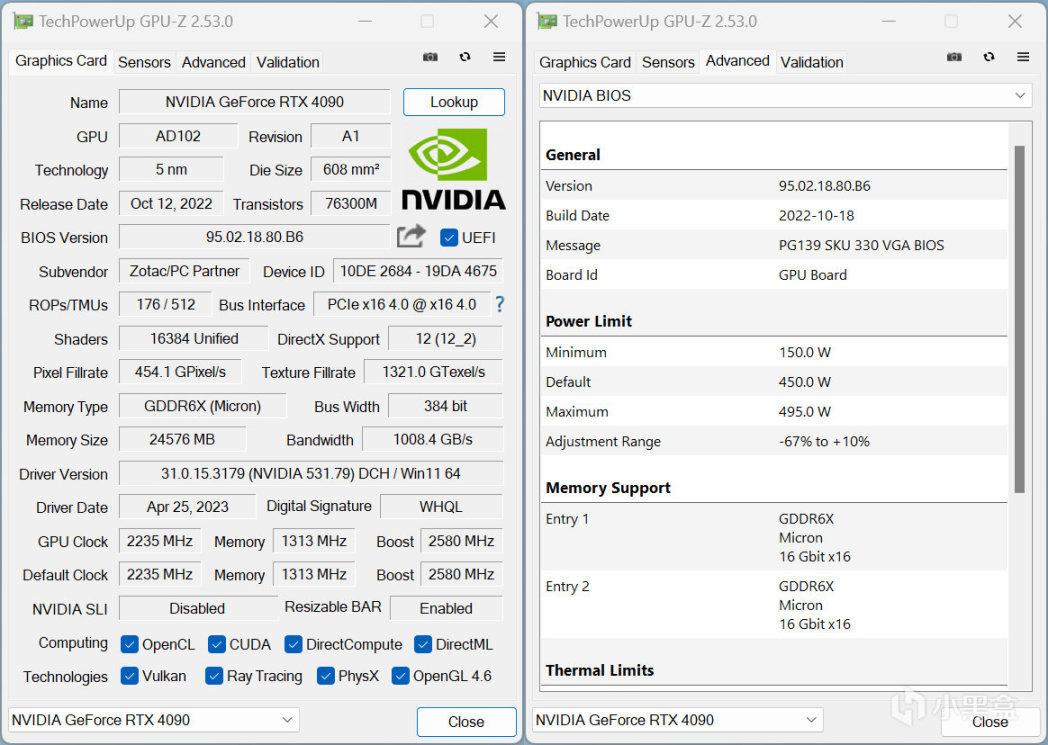Image resolution: width=1048 pixels, height=745 pixels.
Task: Toggle the PhysX checkbox
Action: tap(325, 676)
